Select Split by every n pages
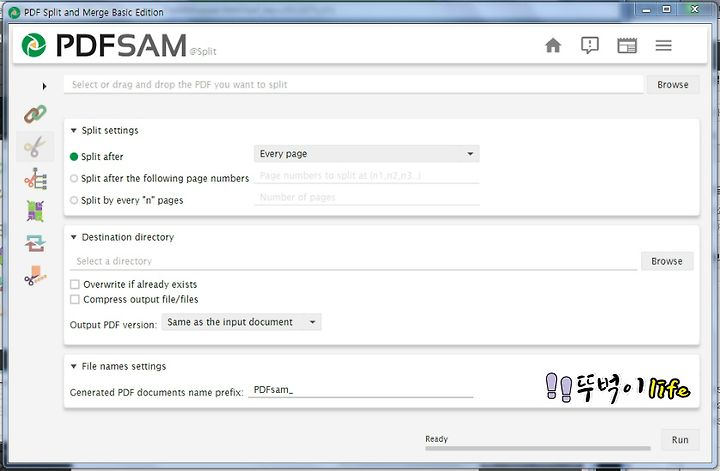 [74, 200]
